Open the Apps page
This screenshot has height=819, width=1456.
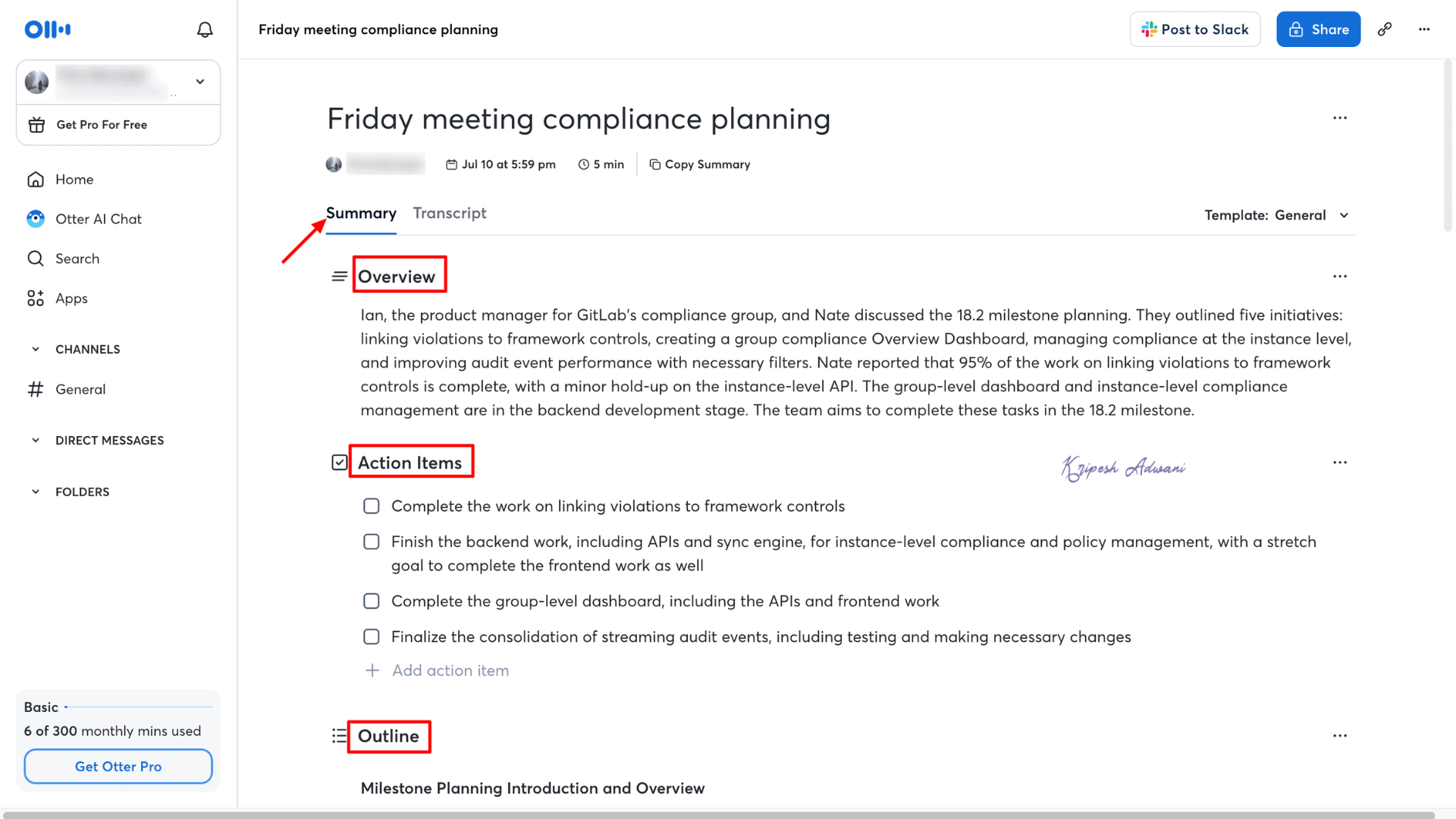pos(71,298)
